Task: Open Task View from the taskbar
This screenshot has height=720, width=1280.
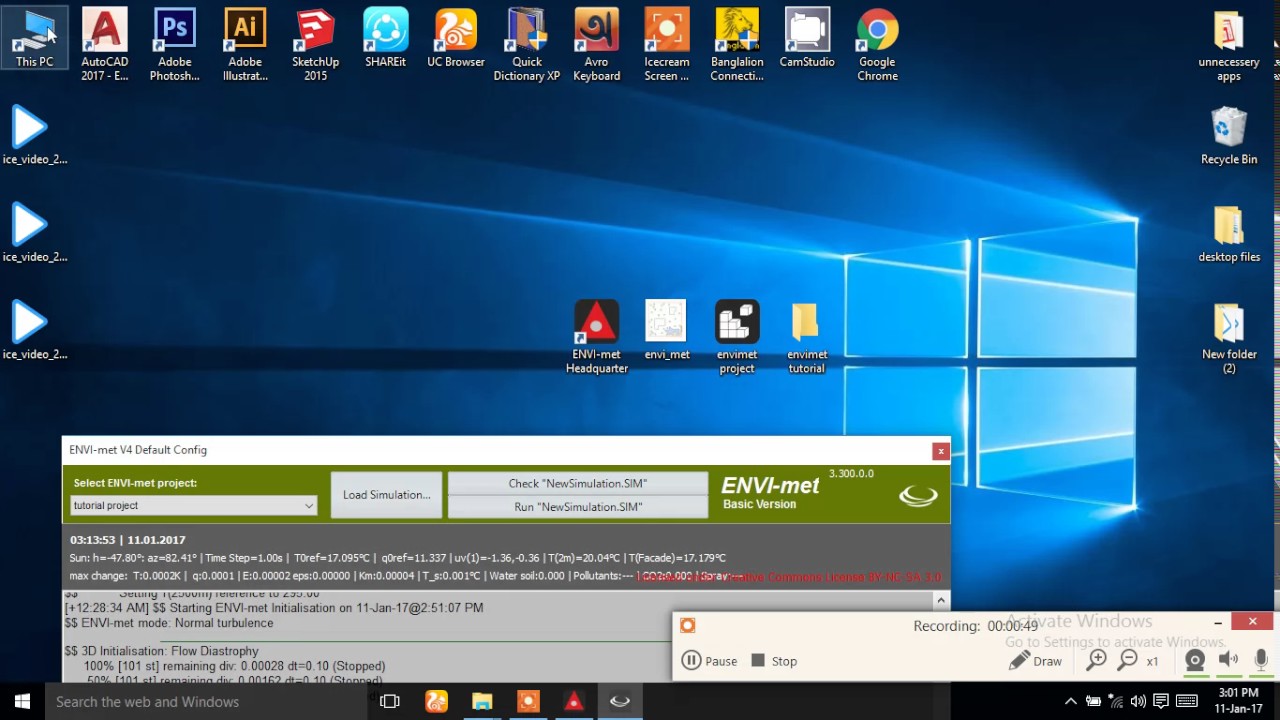Action: point(390,702)
